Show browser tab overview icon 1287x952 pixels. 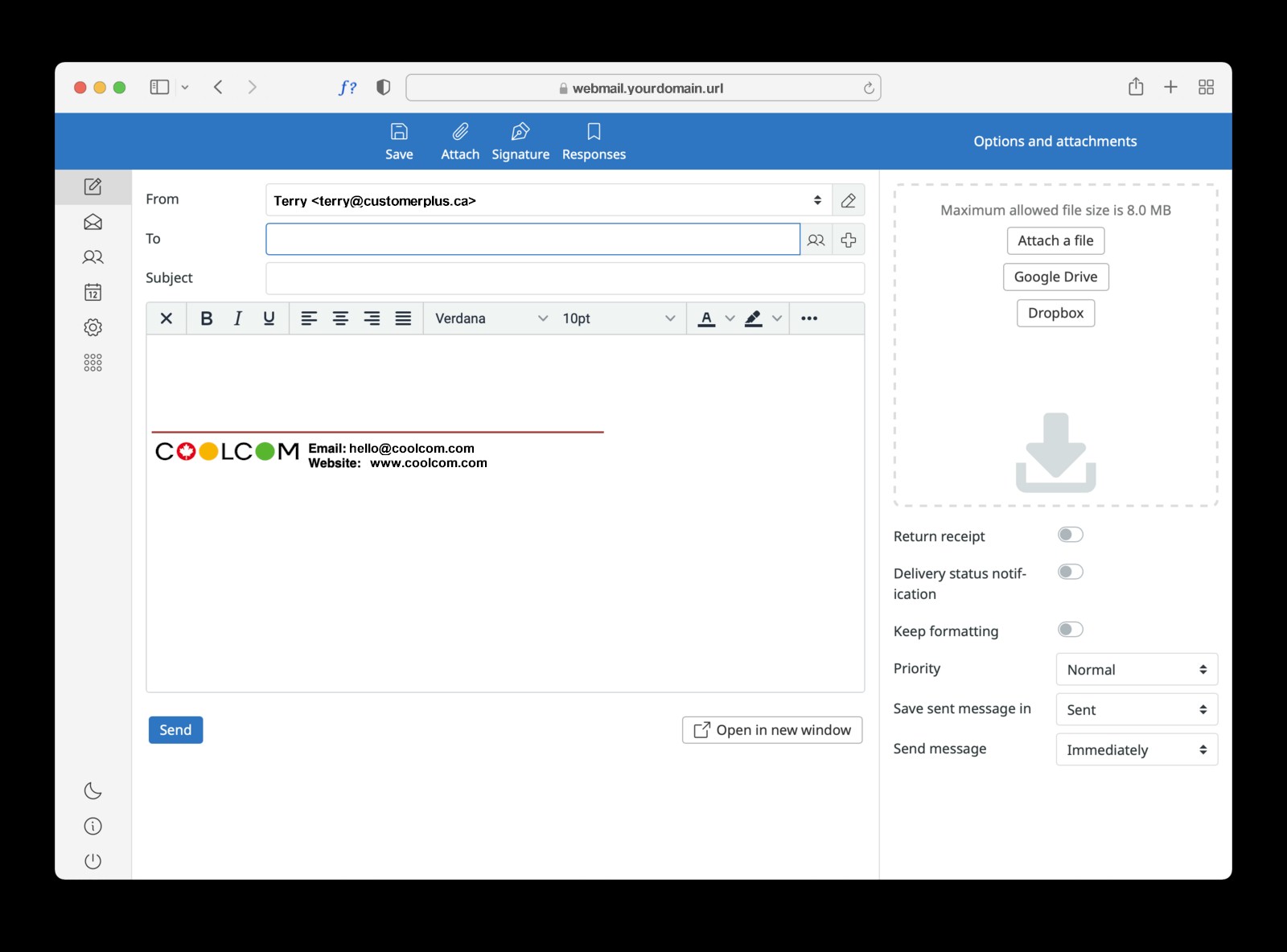[x=1207, y=87]
